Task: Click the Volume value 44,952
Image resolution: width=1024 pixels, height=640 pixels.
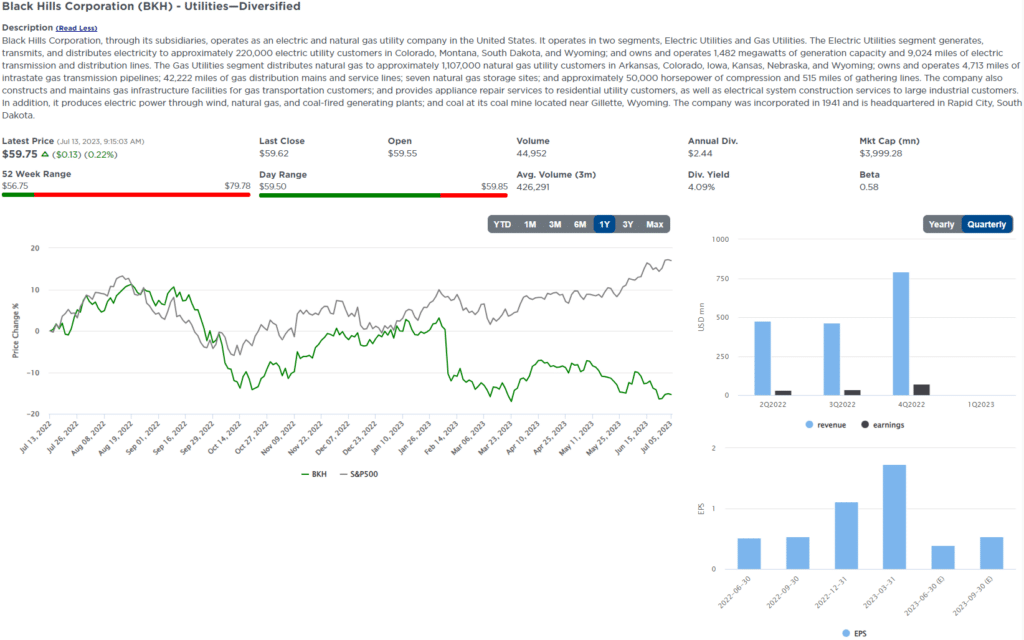Action: coord(532,153)
